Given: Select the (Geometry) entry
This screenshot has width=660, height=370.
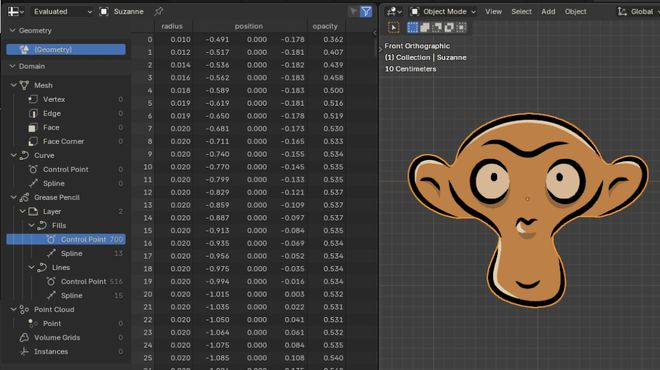Looking at the screenshot, I should (x=66, y=49).
